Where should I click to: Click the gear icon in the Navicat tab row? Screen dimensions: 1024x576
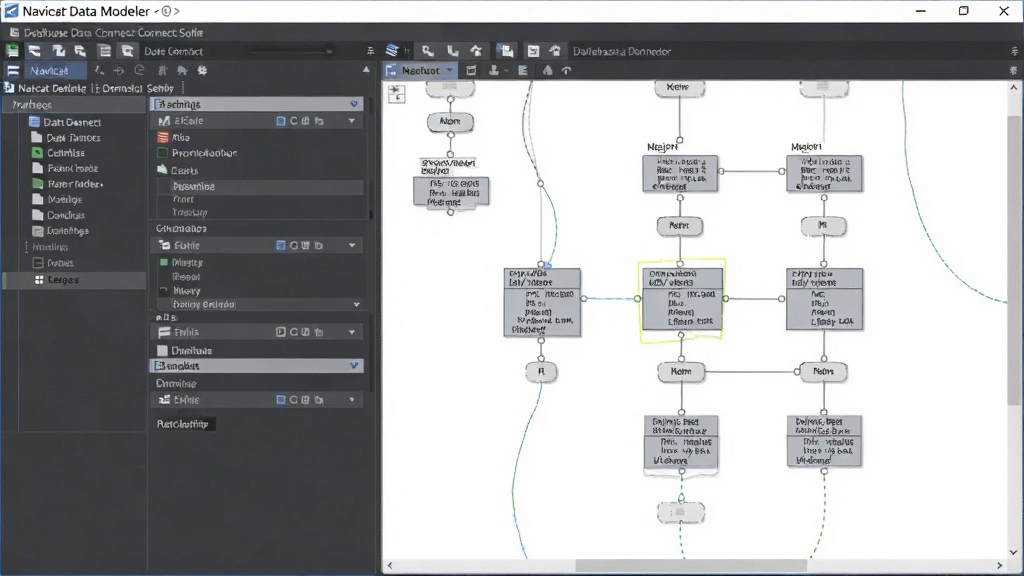(202, 71)
